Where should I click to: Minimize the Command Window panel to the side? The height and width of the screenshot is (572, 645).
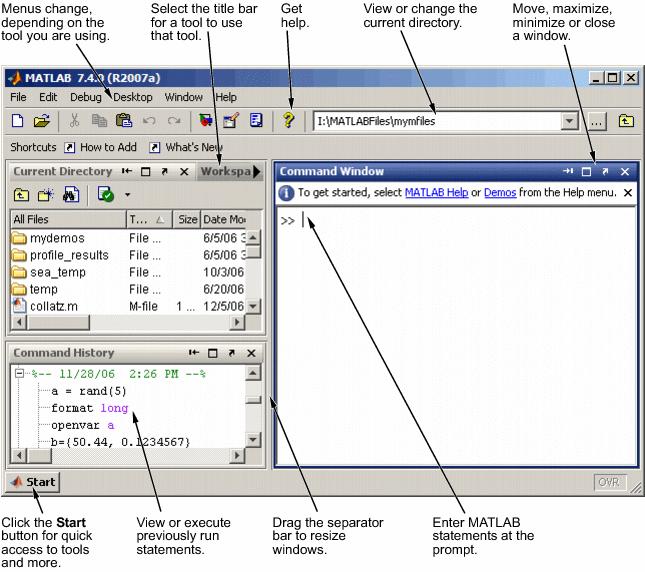[x=568, y=171]
